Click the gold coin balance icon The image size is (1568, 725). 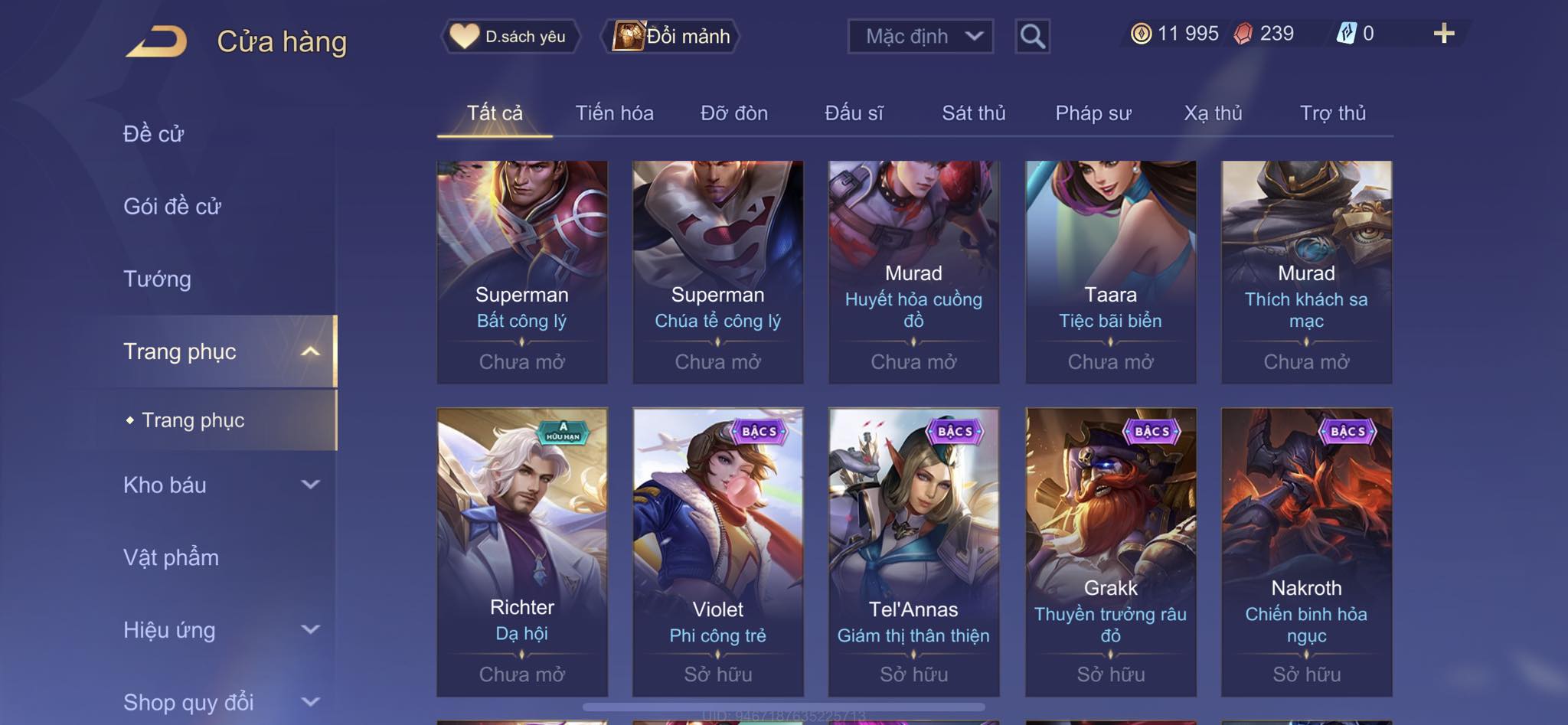(1141, 34)
